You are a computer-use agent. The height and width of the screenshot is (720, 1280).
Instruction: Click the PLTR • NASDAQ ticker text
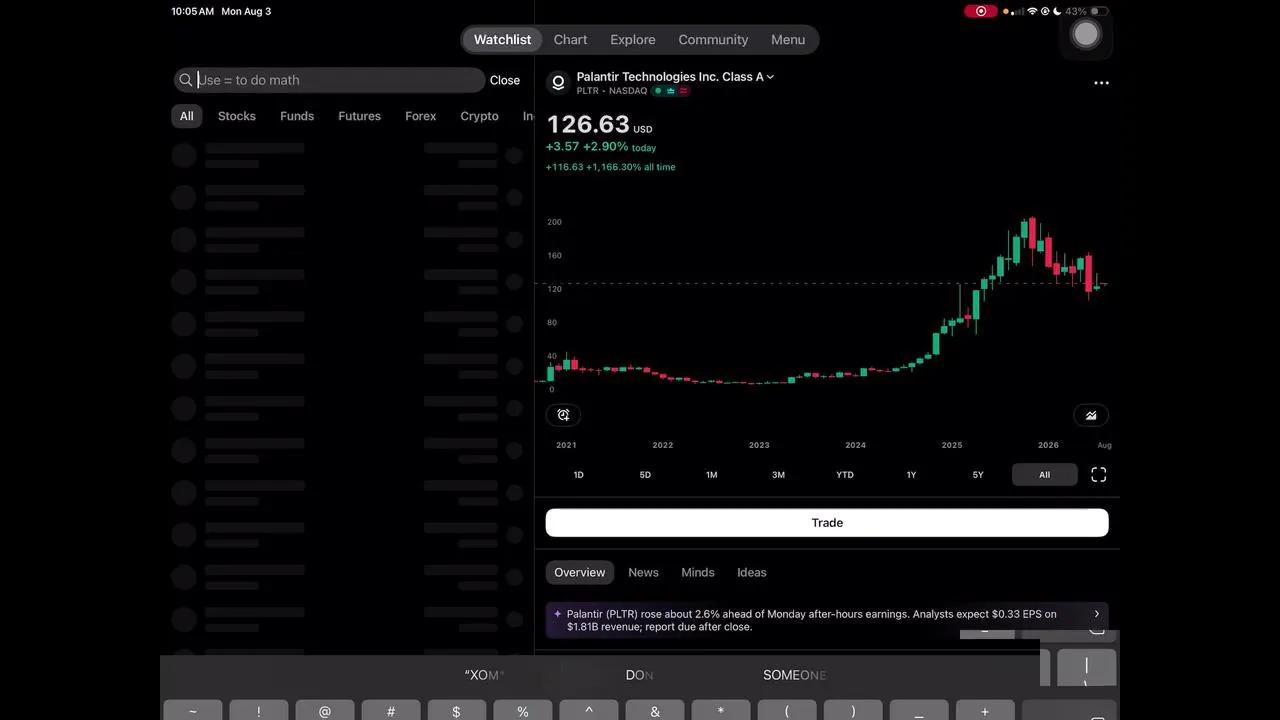[612, 91]
